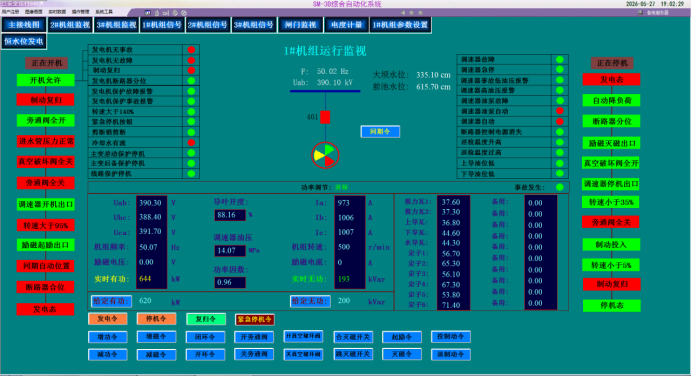The image size is (692, 376).
Task: Click the 跳灭磁开关 button
Action: (x=353, y=354)
